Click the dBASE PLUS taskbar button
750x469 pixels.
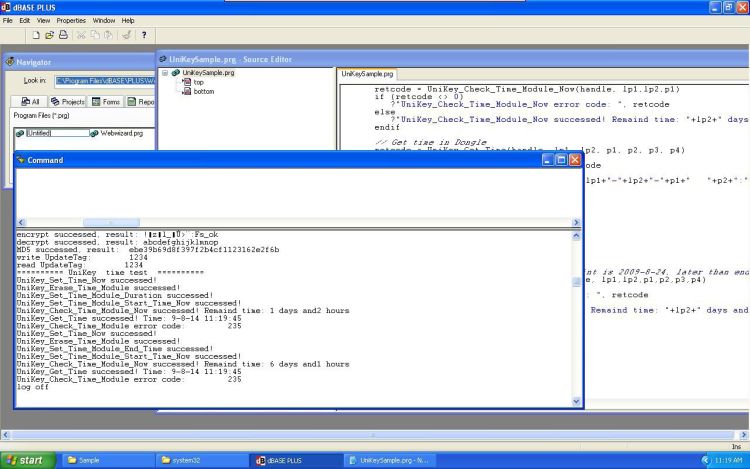(x=296, y=460)
